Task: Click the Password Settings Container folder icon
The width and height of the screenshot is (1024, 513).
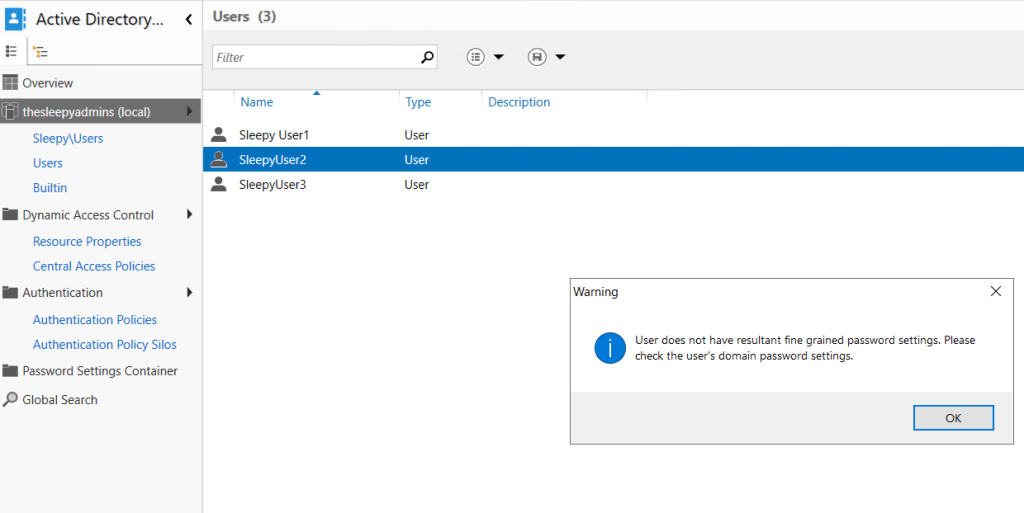Action: (x=11, y=371)
